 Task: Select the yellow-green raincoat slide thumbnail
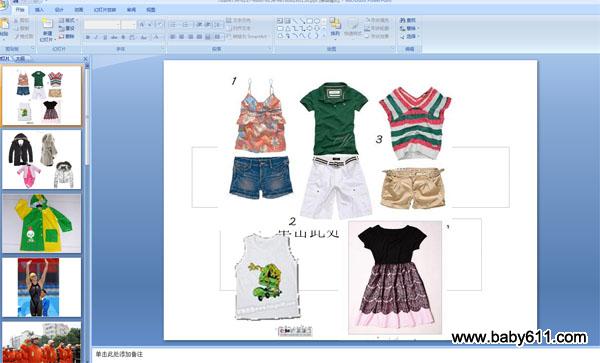[x=41, y=223]
